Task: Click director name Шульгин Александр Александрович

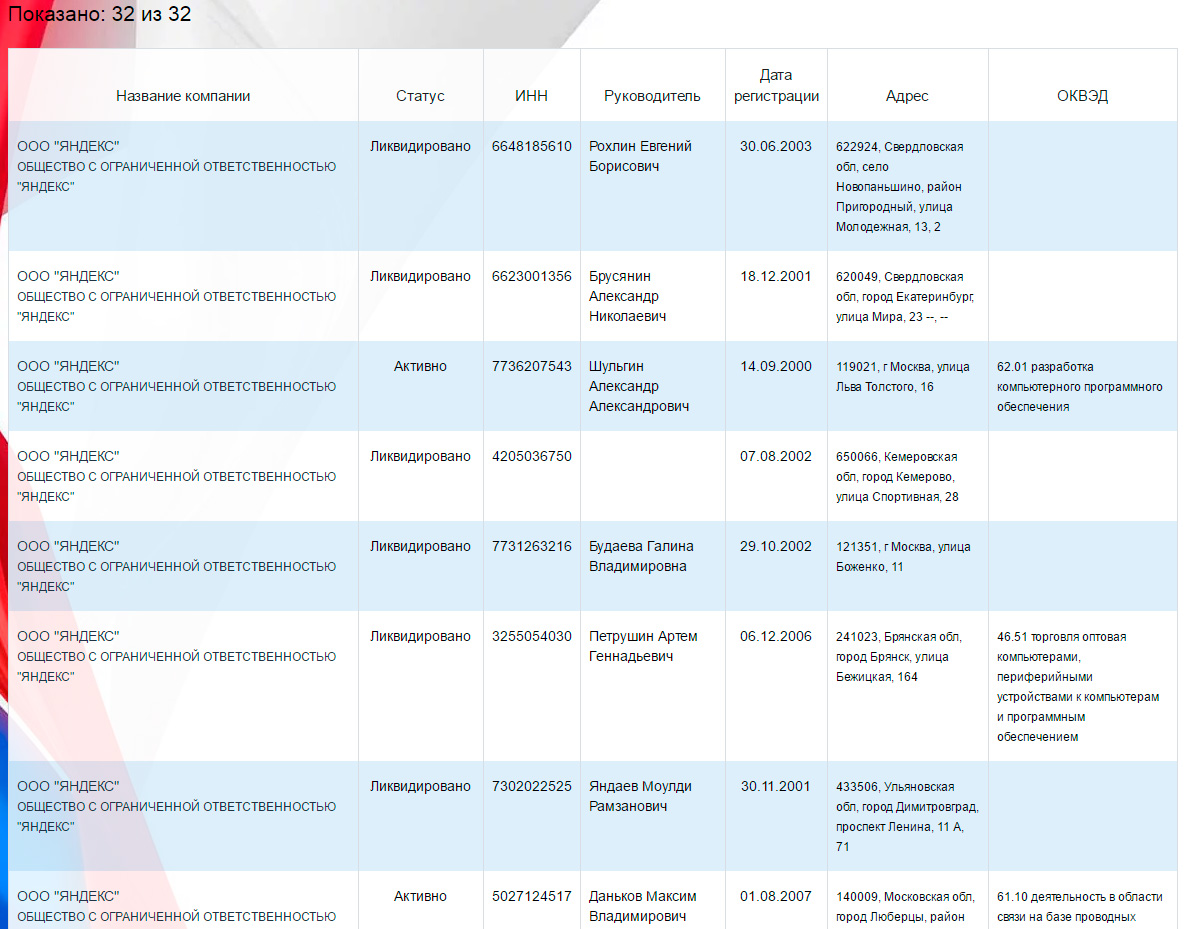Action: pyautogui.click(x=638, y=386)
